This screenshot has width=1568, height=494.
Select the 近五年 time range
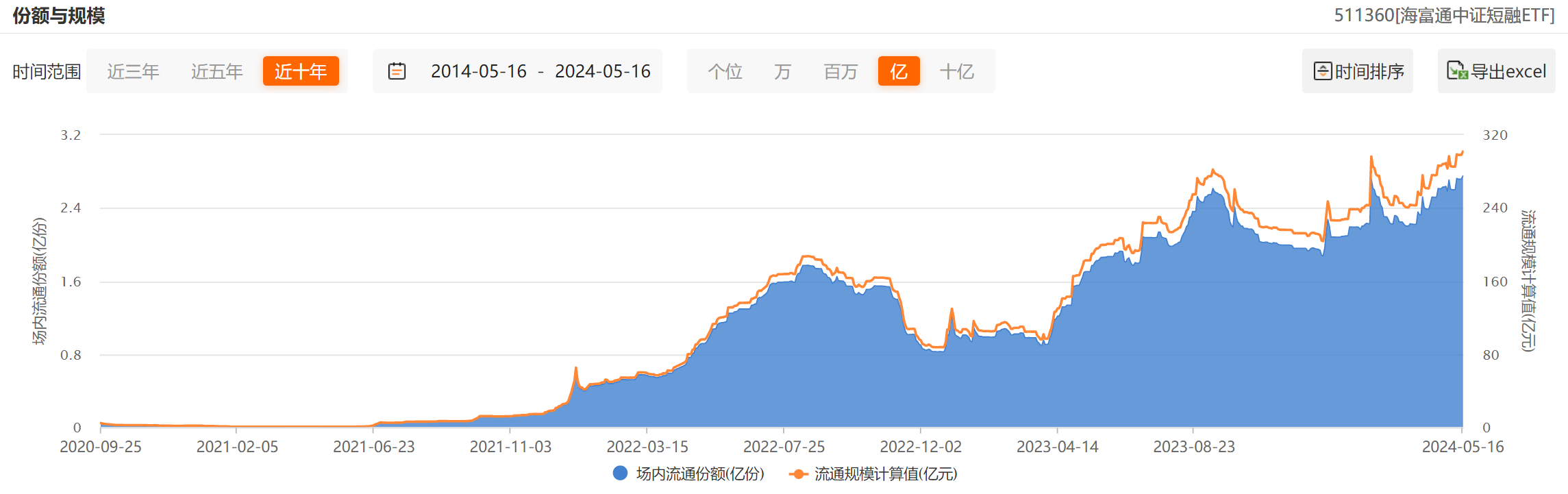coord(216,71)
